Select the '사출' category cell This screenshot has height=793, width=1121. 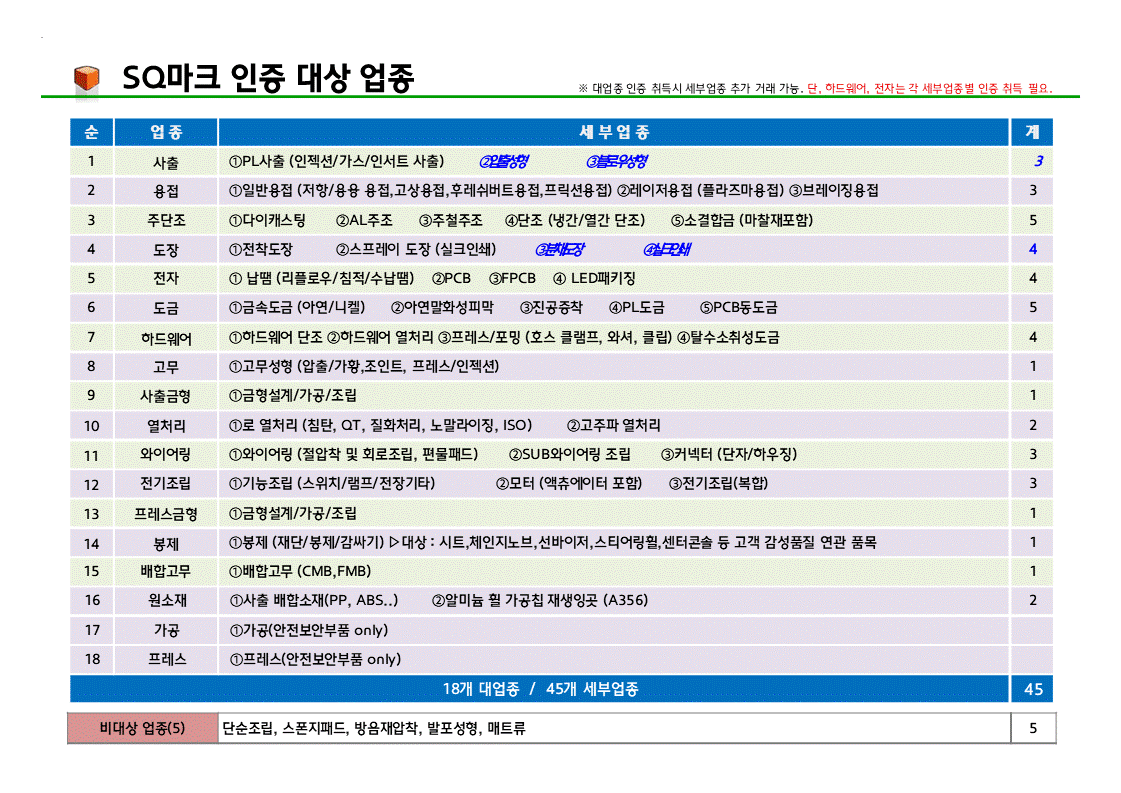(x=166, y=162)
